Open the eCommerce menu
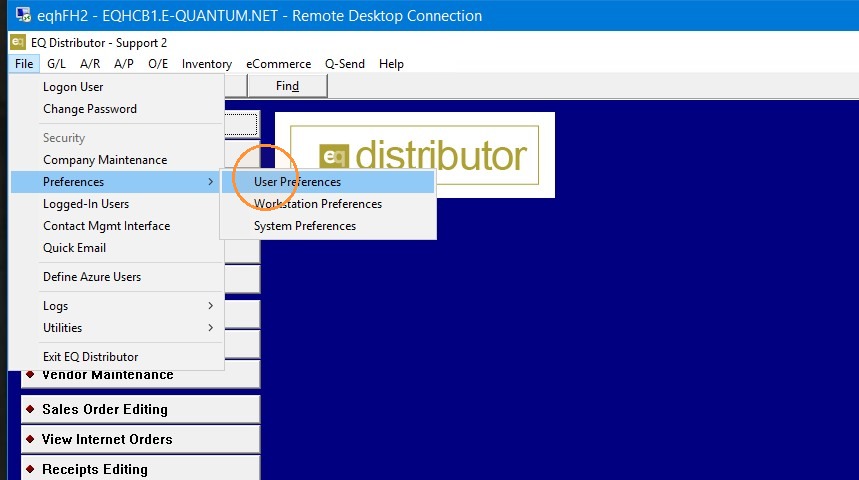The image size is (859, 480). pos(278,64)
